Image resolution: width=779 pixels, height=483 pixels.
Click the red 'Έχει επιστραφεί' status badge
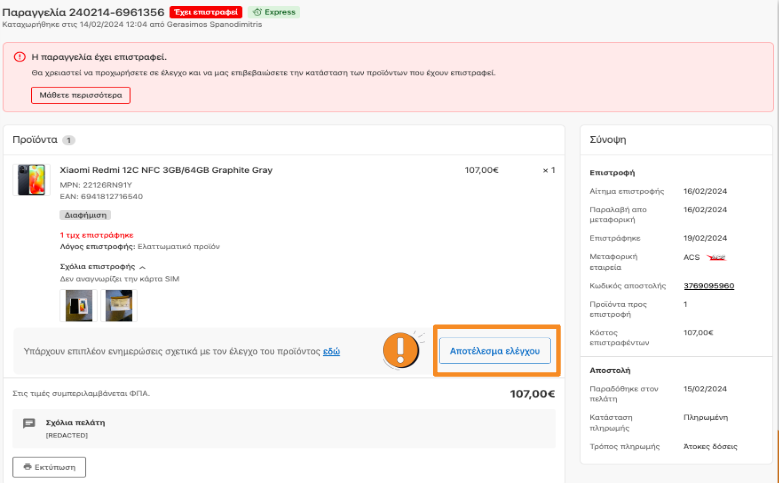206,12
